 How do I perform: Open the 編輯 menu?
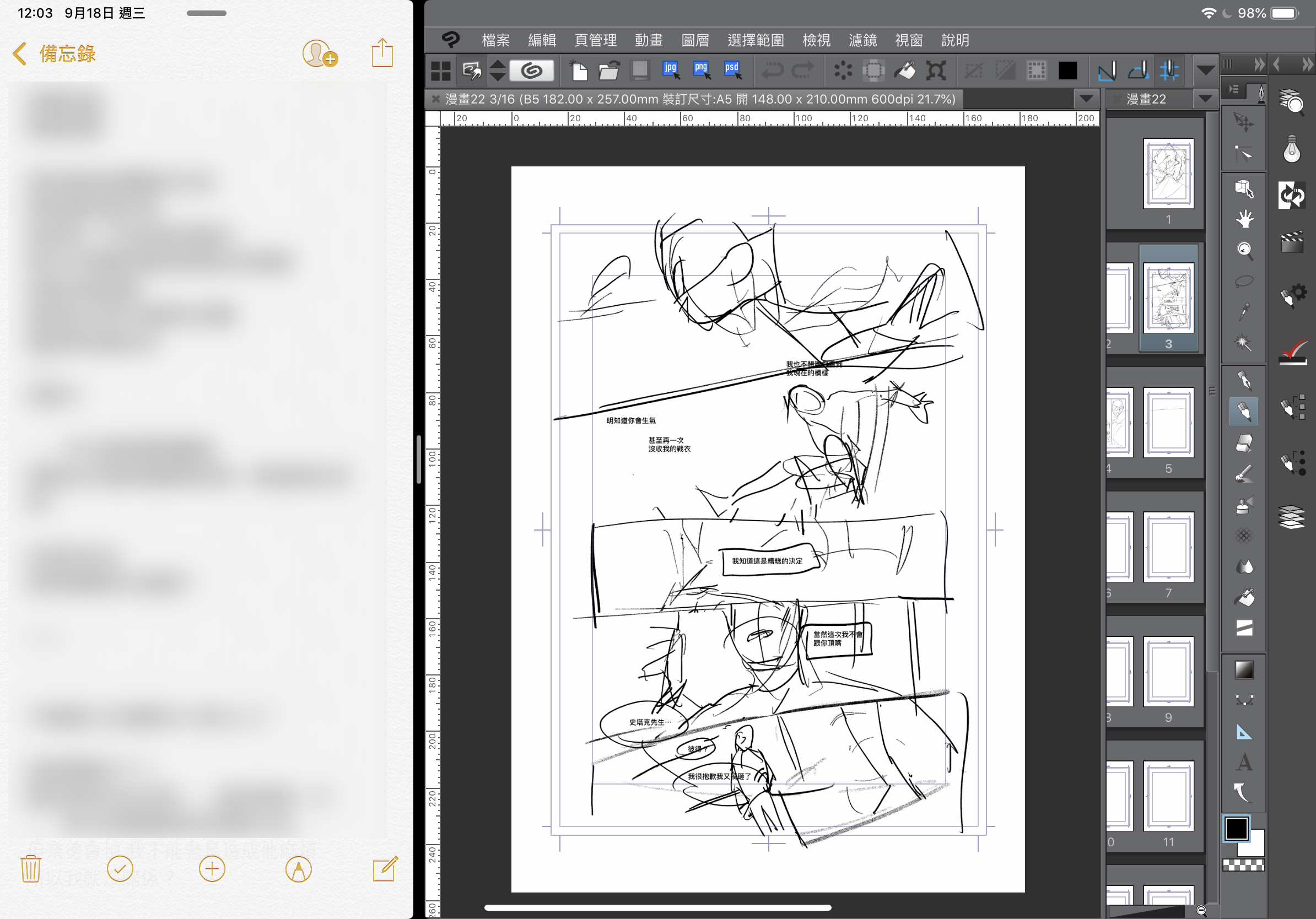542,40
